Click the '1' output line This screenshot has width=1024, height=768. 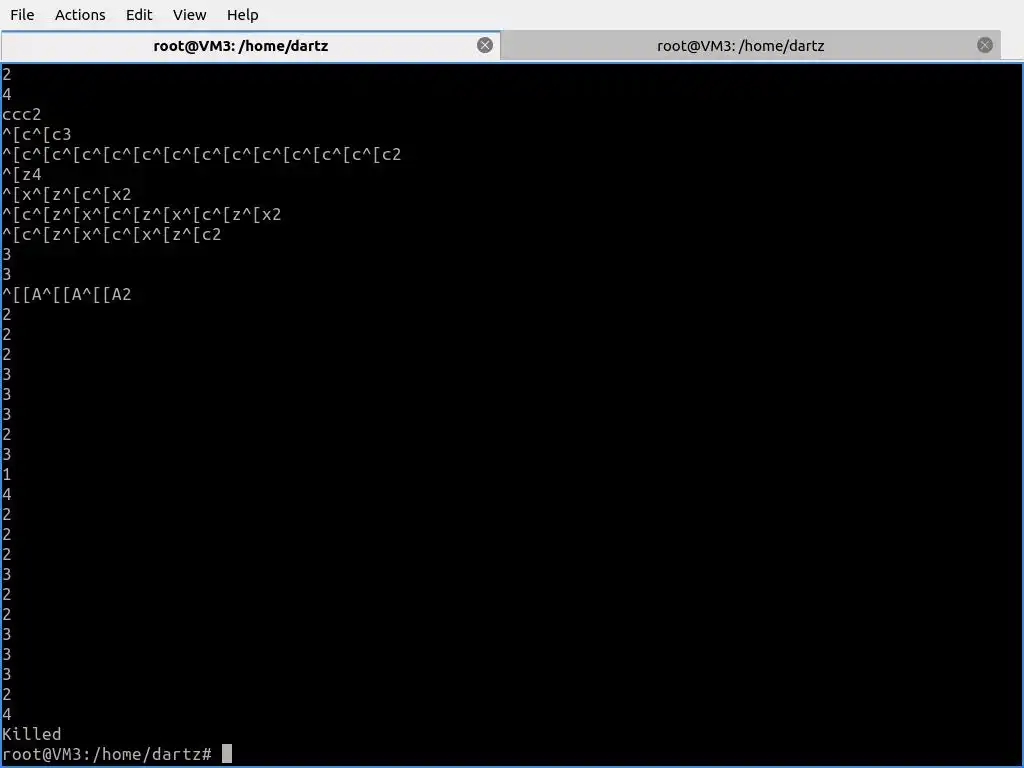coord(7,475)
